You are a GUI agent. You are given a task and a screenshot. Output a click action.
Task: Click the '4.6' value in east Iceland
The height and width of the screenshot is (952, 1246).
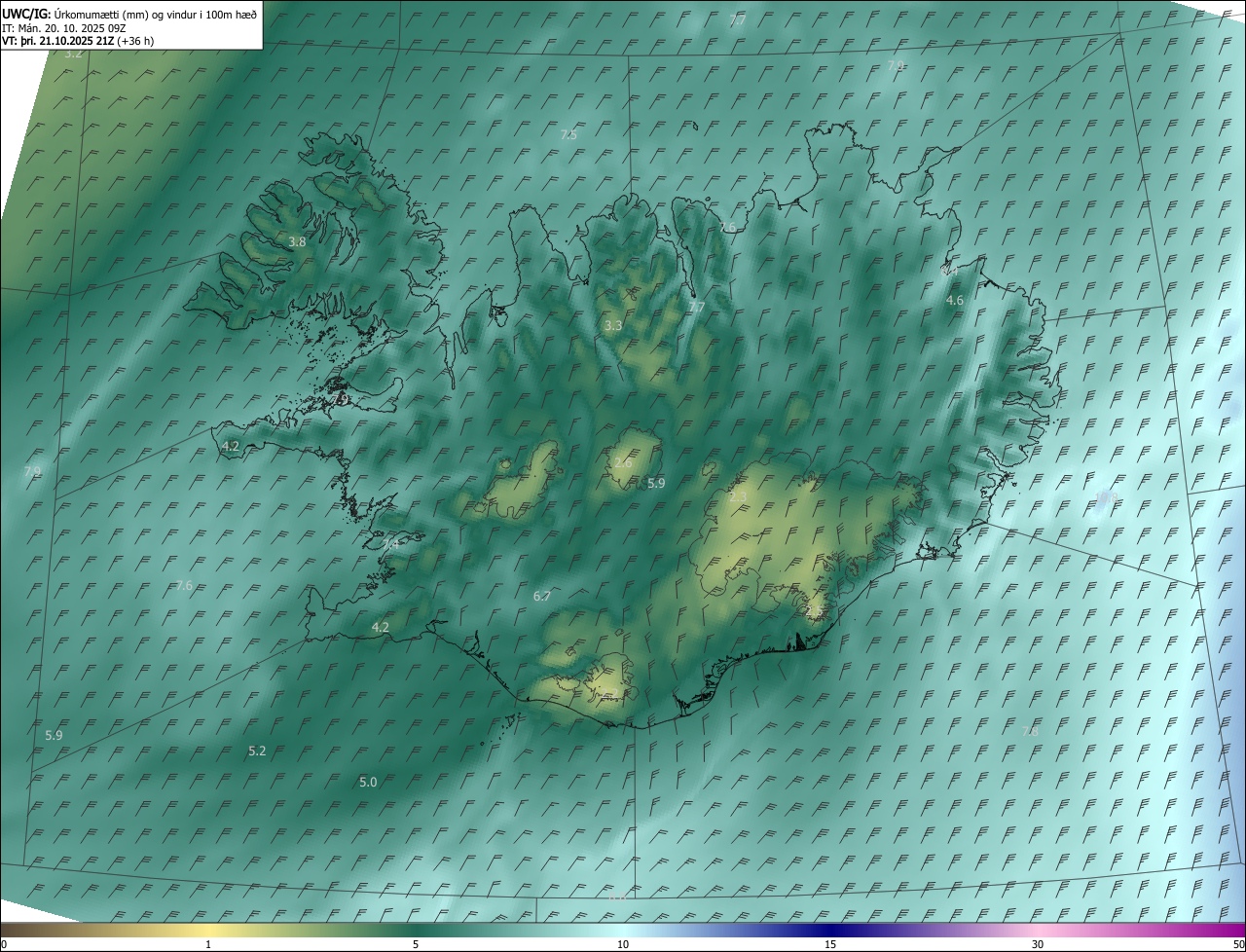tap(955, 301)
